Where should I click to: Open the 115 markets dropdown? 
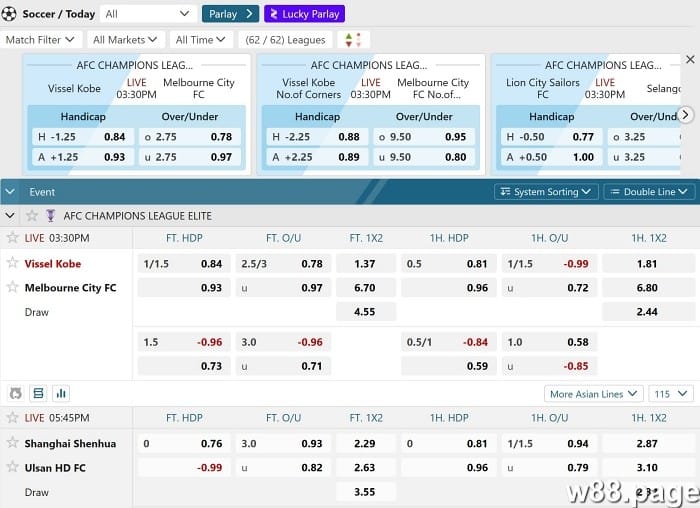point(671,394)
